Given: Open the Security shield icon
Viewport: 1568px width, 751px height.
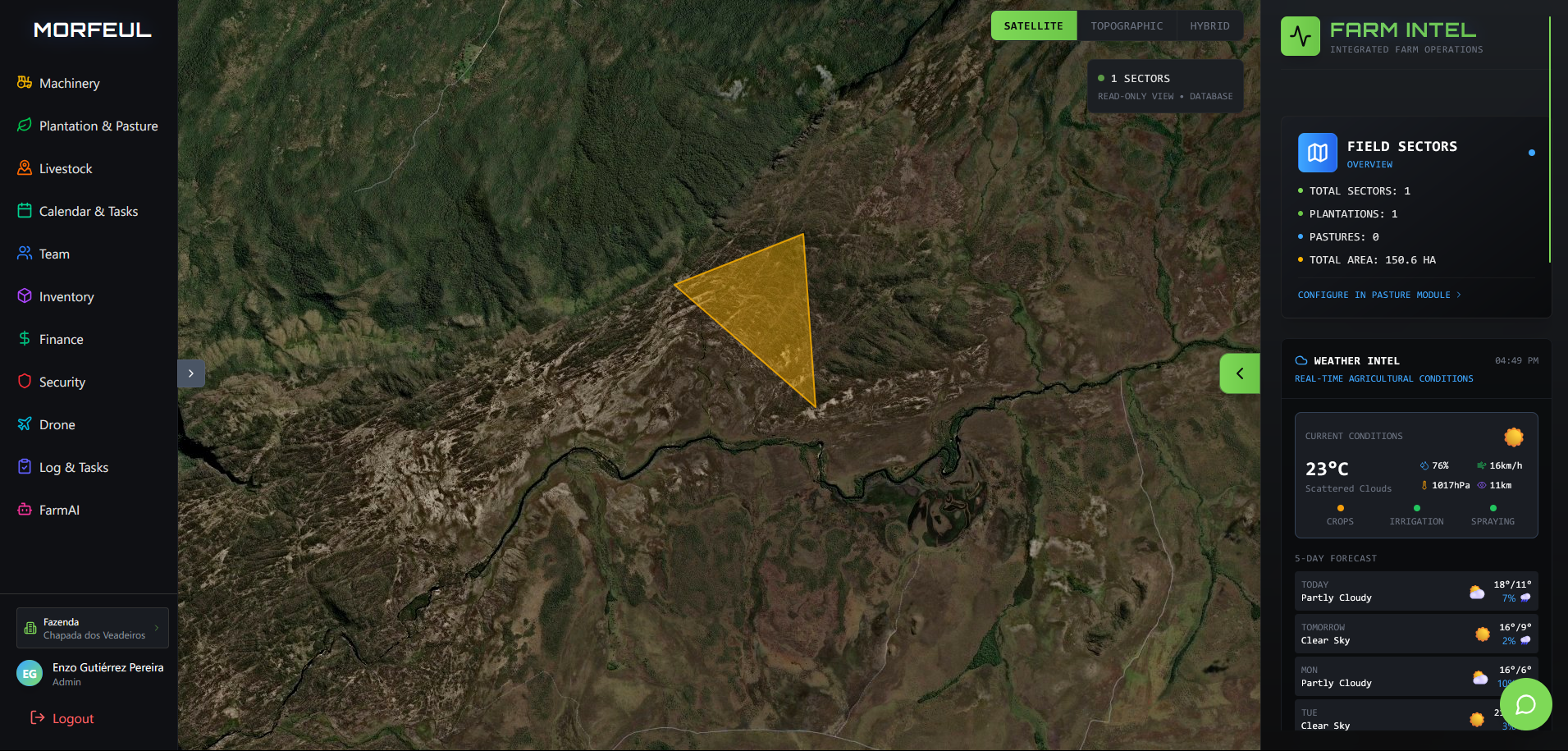Looking at the screenshot, I should pyautogui.click(x=25, y=382).
